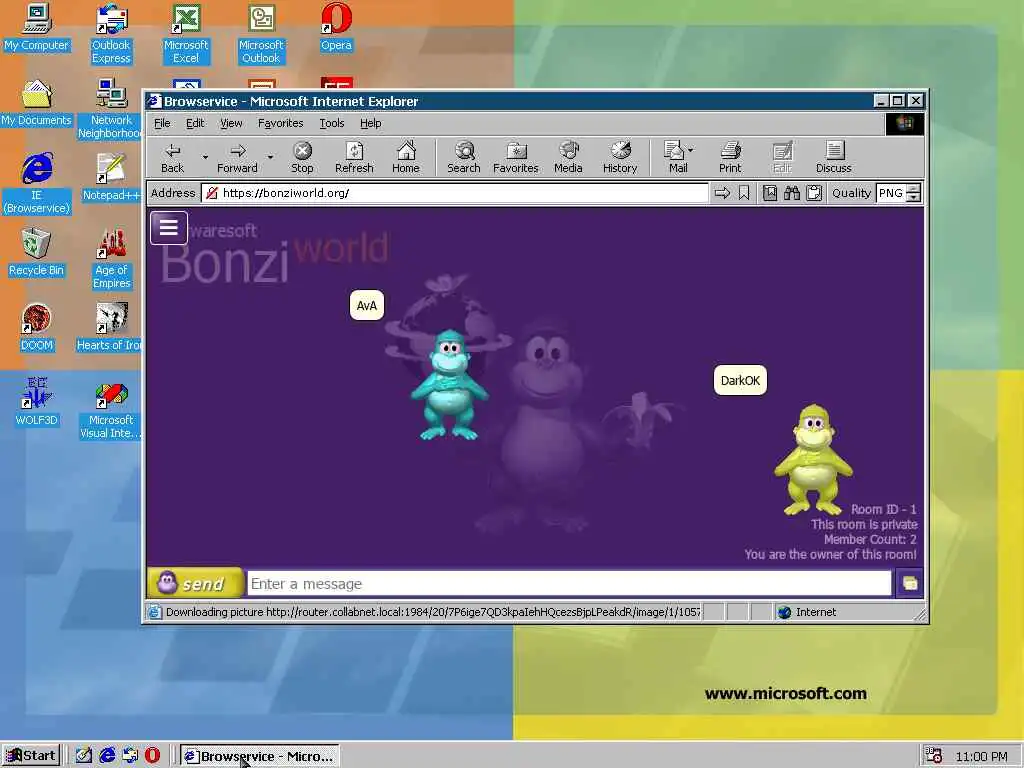1024x768 pixels.
Task: Launch Internet Explorer from quick launch
Action: coord(107,756)
